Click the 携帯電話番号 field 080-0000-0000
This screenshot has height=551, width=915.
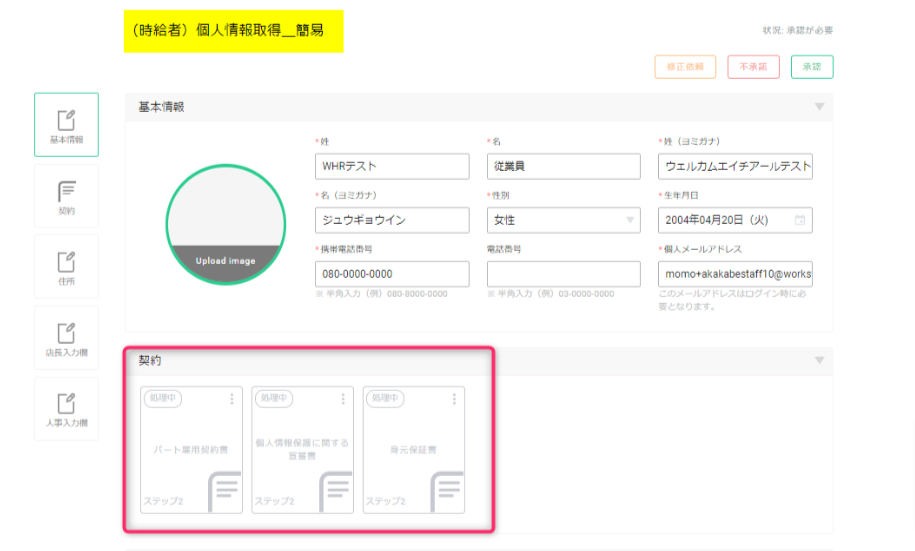coord(392,274)
